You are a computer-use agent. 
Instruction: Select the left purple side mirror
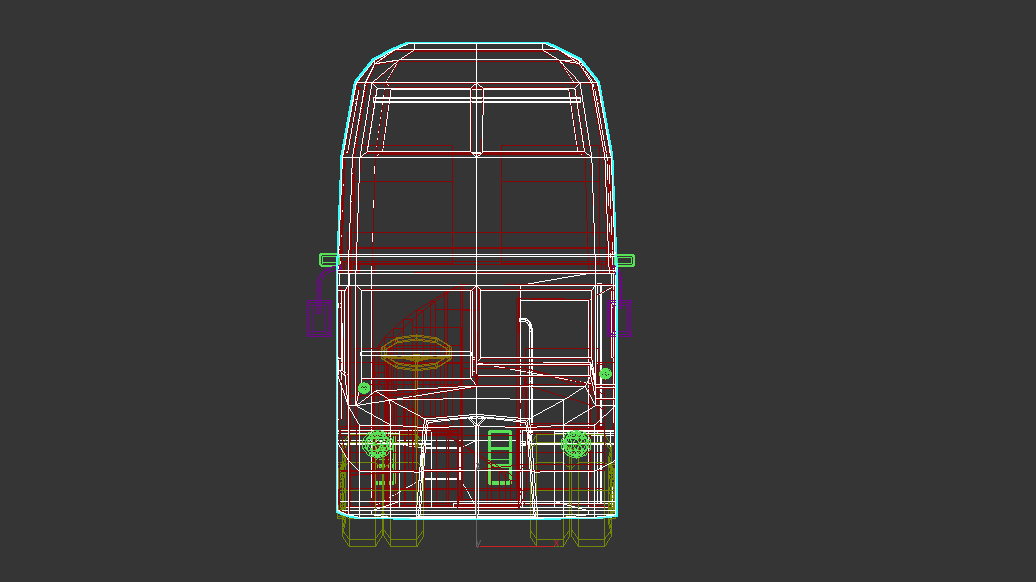point(320,318)
